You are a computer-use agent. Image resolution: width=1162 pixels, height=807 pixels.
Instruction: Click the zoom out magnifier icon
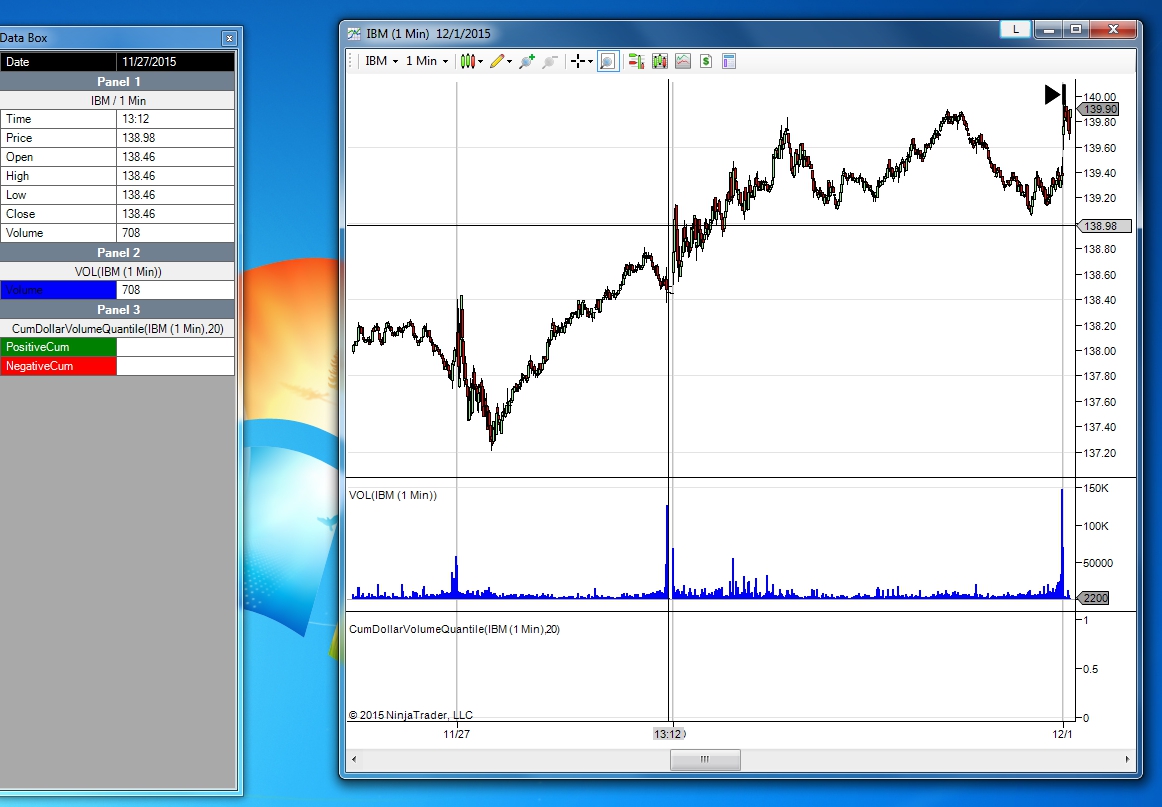pos(549,62)
